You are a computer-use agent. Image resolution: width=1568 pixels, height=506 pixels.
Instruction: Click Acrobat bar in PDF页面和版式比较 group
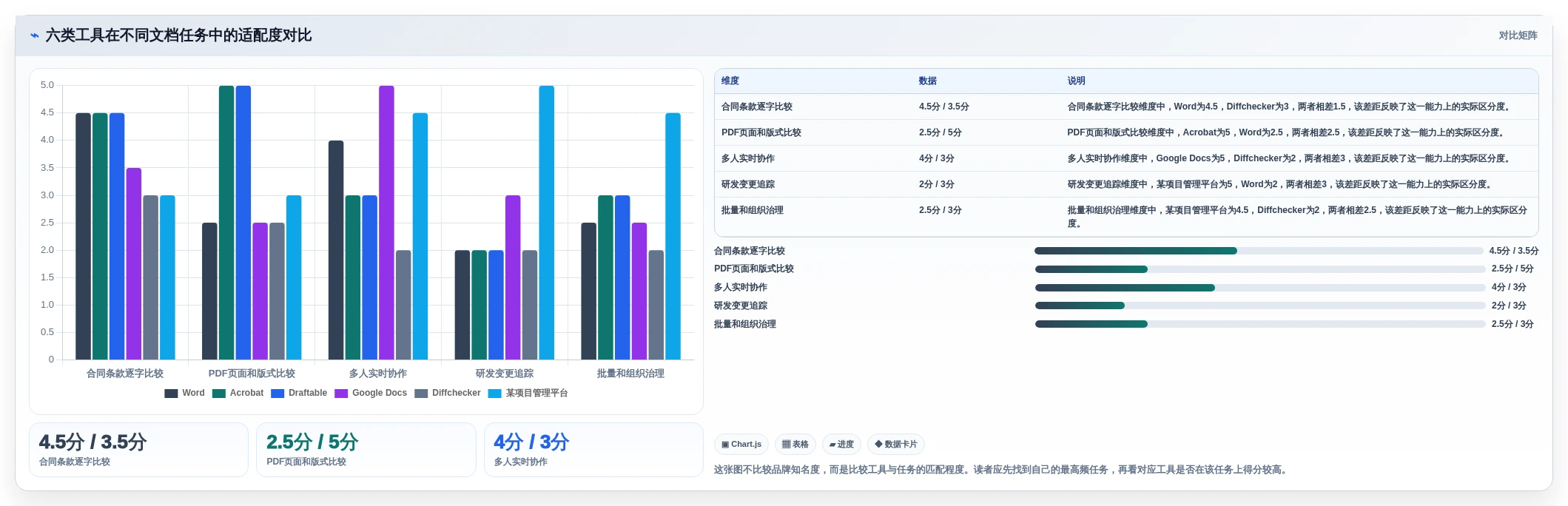tap(226, 223)
